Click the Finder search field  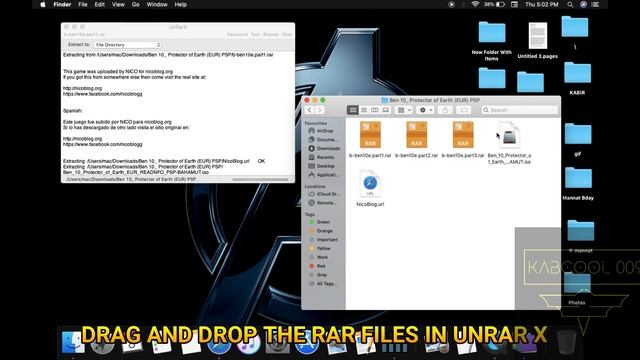[x=519, y=110]
